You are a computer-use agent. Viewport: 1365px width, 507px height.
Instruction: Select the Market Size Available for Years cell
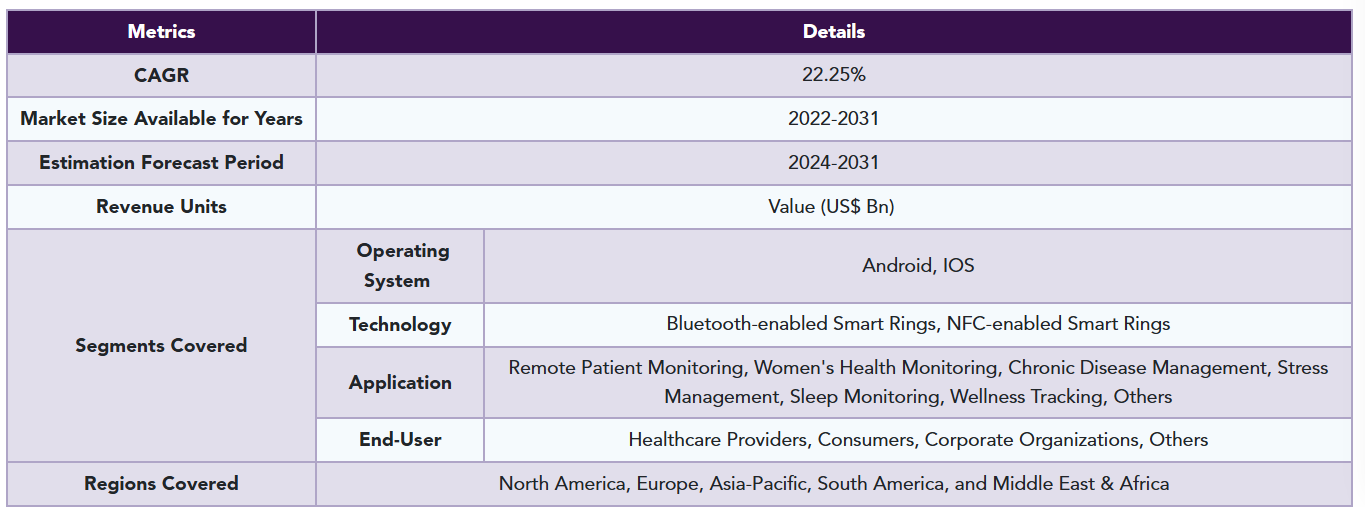point(161,119)
